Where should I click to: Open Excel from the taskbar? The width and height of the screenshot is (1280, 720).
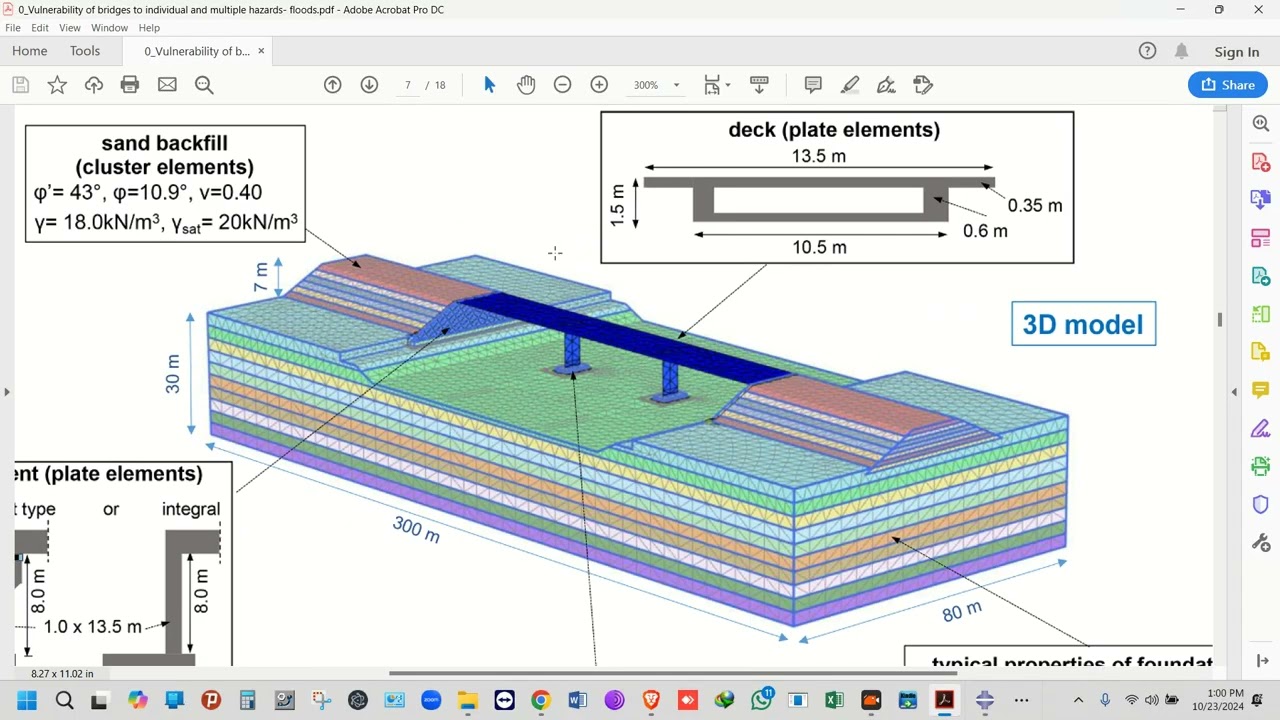(x=834, y=700)
